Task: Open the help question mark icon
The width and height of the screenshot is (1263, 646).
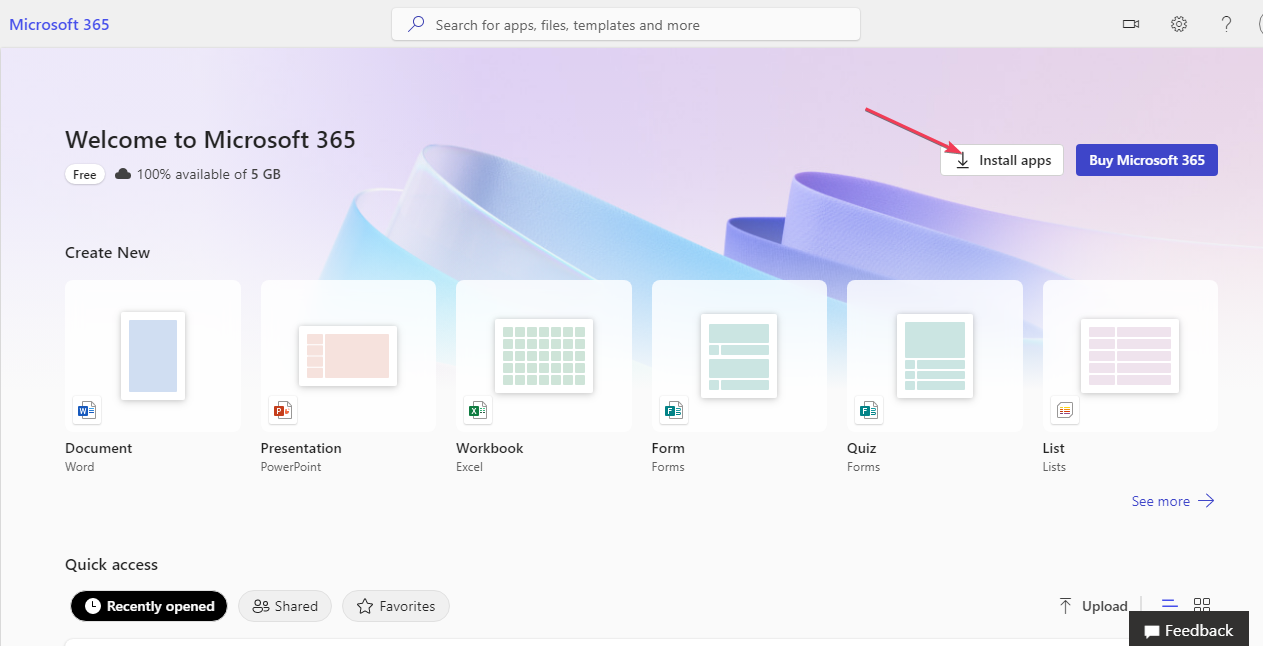Action: coord(1226,24)
